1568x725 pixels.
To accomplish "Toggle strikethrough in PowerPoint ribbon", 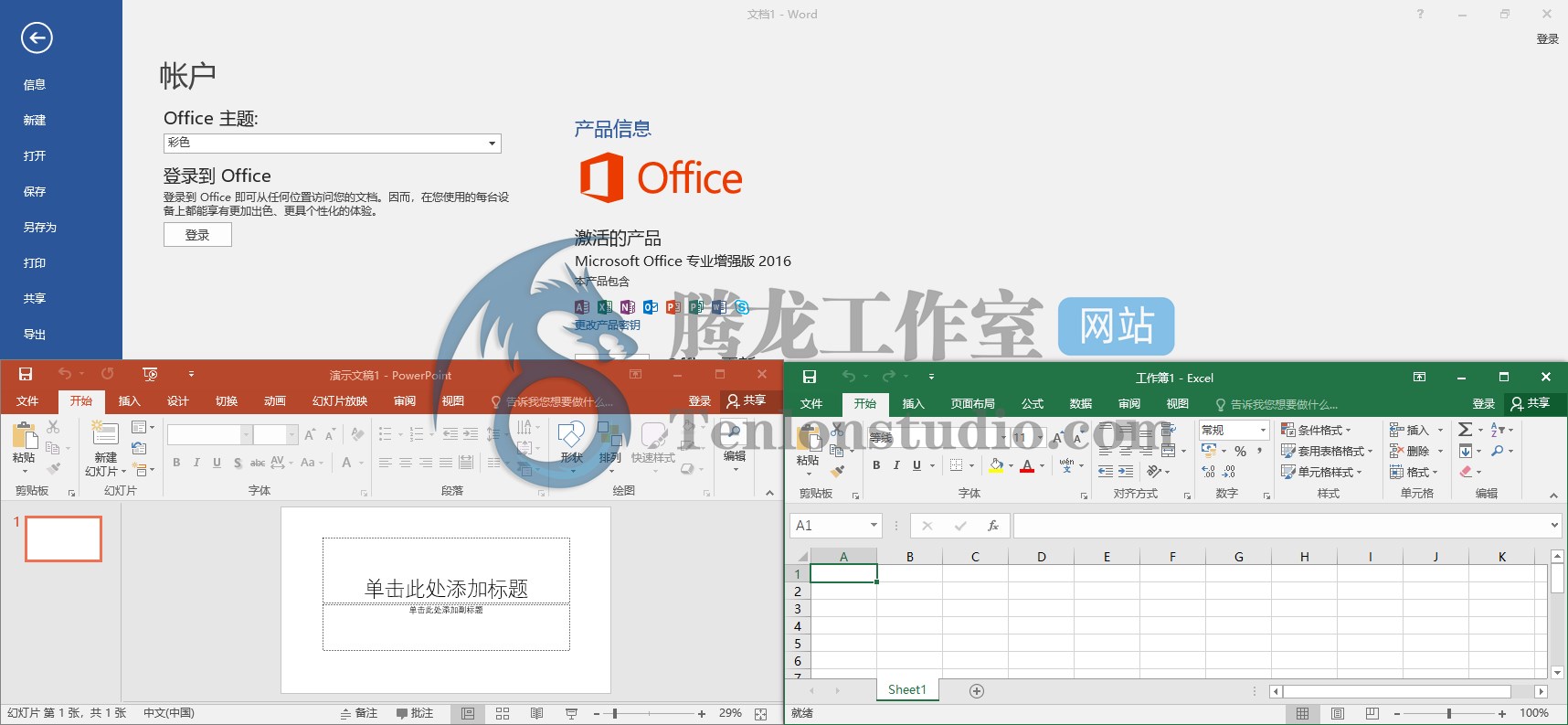I will [258, 463].
